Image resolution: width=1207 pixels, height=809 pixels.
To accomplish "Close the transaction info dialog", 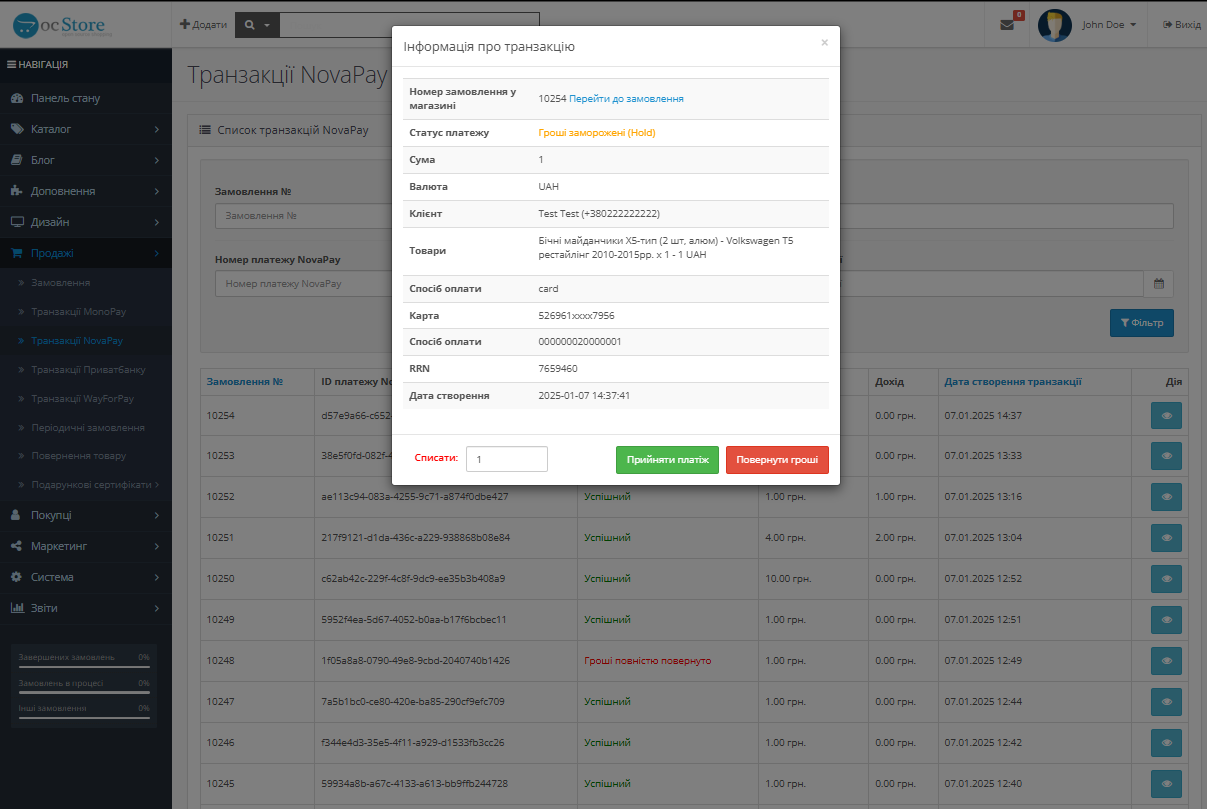I will pyautogui.click(x=824, y=42).
